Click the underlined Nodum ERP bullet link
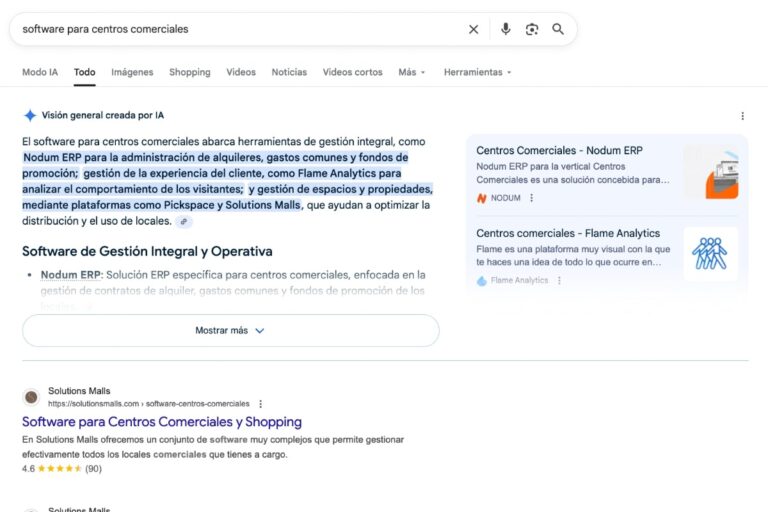 (71, 275)
